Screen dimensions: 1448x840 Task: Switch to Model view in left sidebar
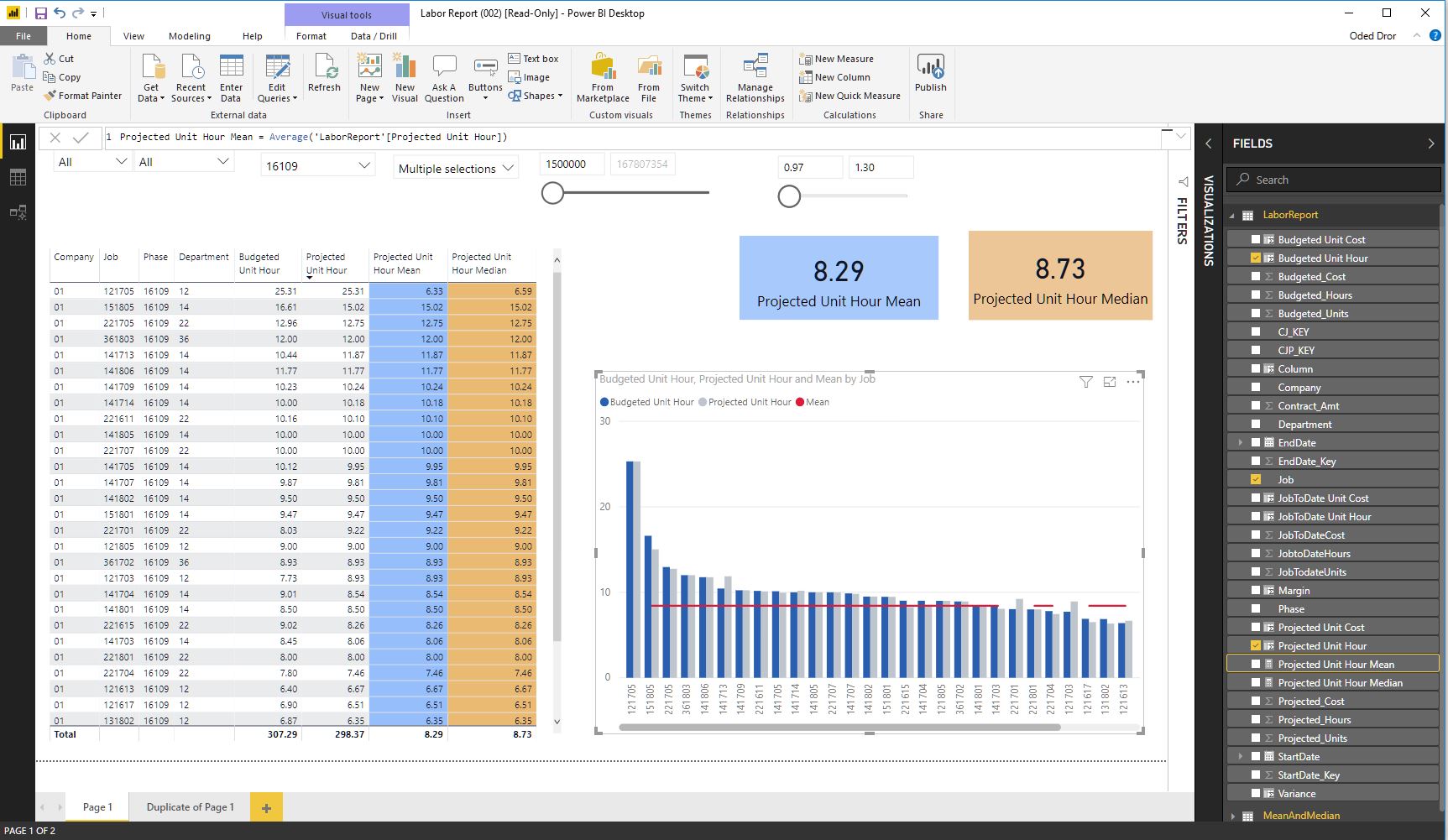[x=18, y=212]
